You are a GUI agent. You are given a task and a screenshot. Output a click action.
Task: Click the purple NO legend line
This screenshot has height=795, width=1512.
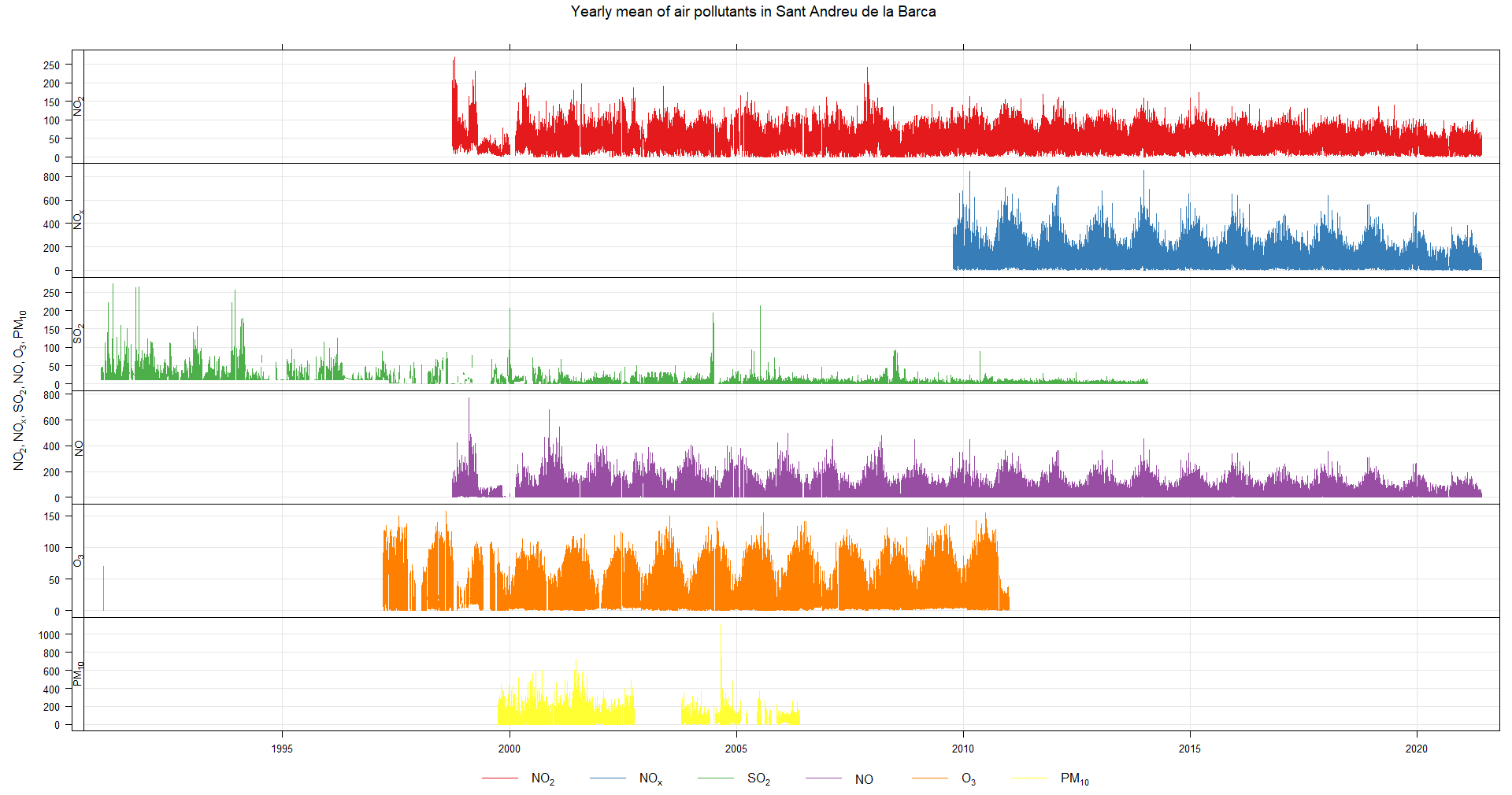pyautogui.click(x=824, y=778)
